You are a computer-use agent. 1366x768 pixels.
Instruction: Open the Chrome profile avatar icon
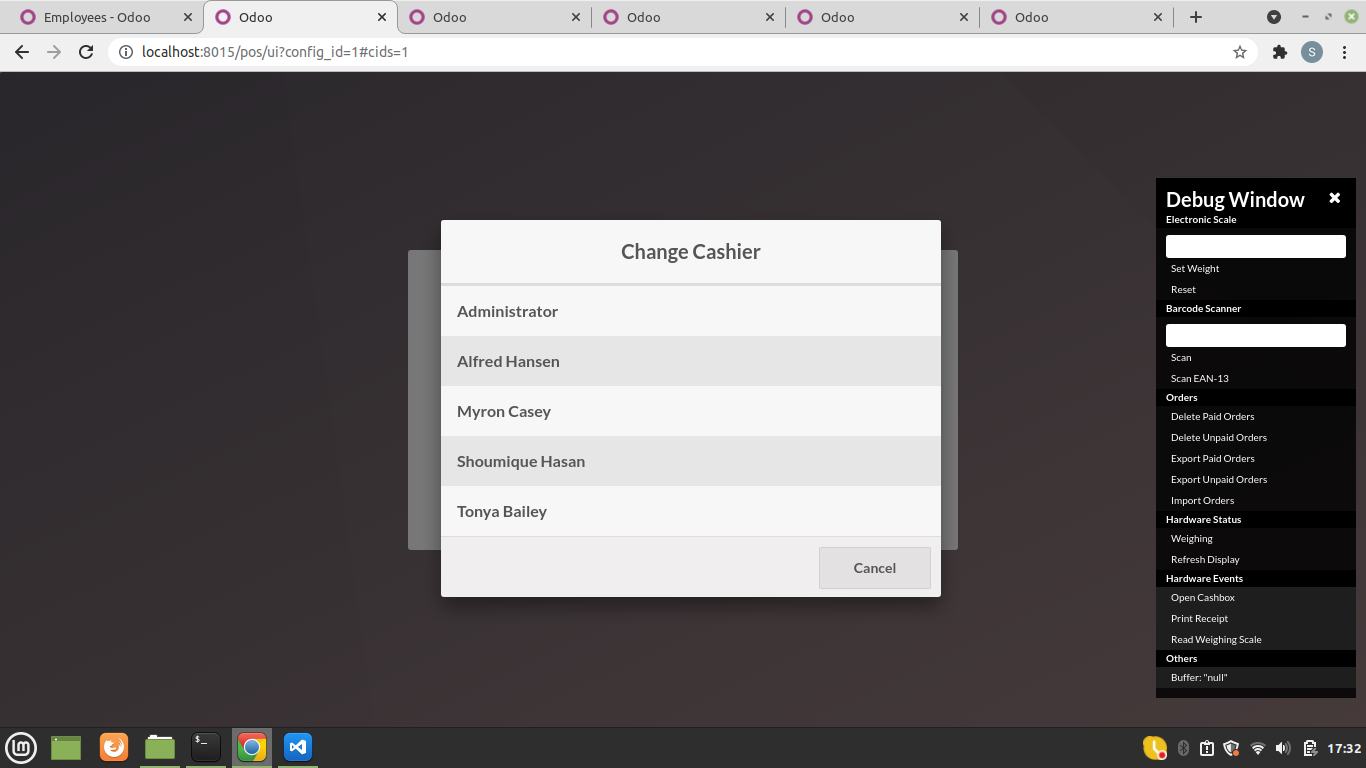(x=1312, y=51)
